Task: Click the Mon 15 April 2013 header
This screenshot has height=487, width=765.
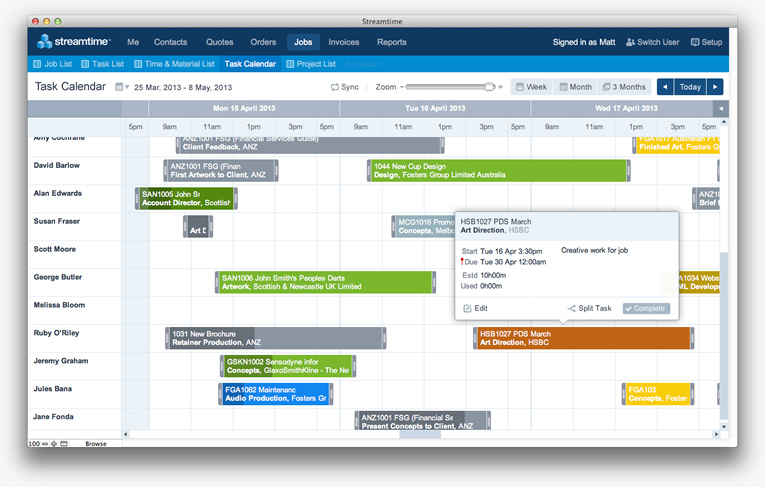Action: point(244,108)
